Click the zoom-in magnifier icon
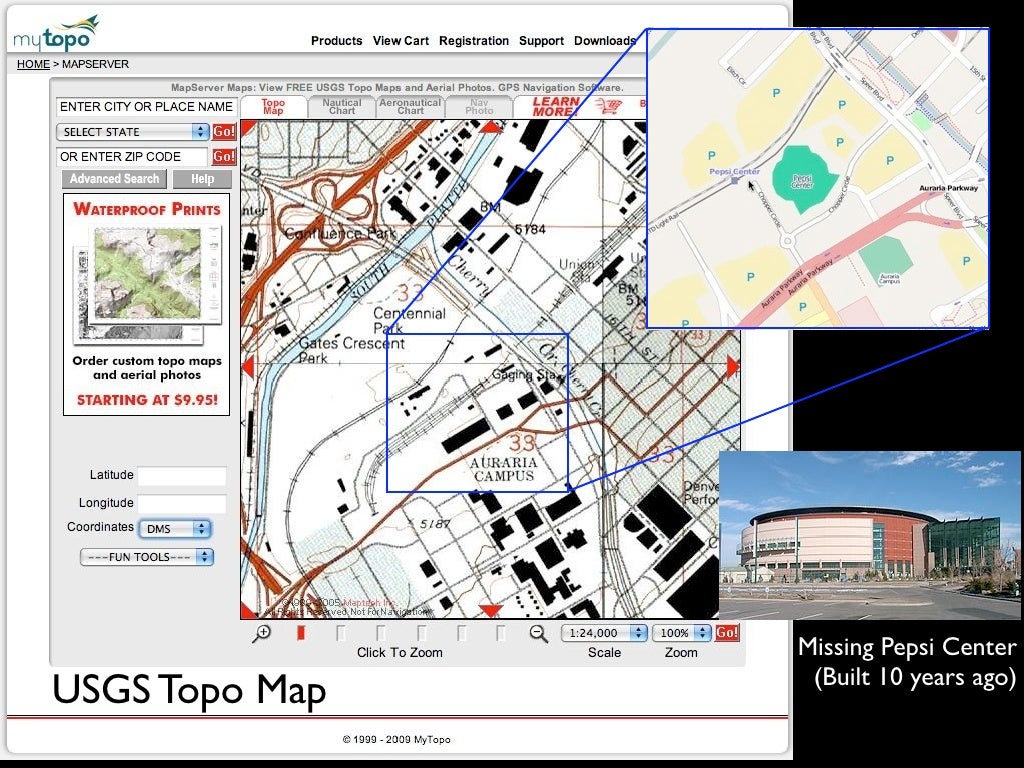 pyautogui.click(x=262, y=633)
